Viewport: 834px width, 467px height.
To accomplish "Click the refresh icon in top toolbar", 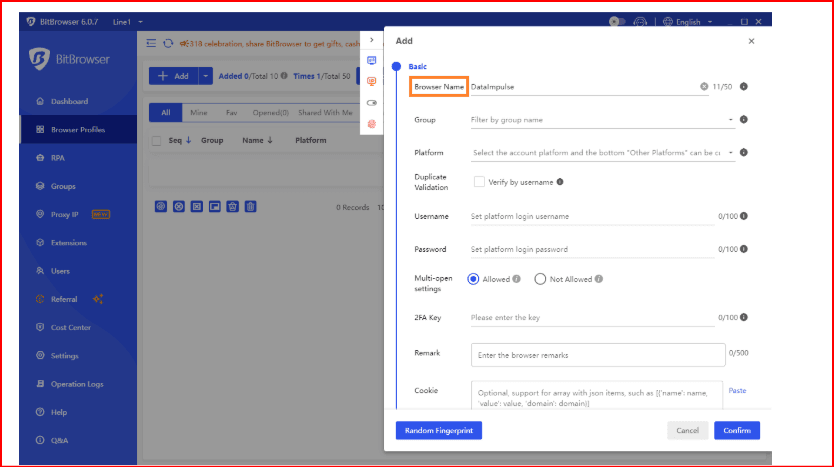I will click(168, 43).
